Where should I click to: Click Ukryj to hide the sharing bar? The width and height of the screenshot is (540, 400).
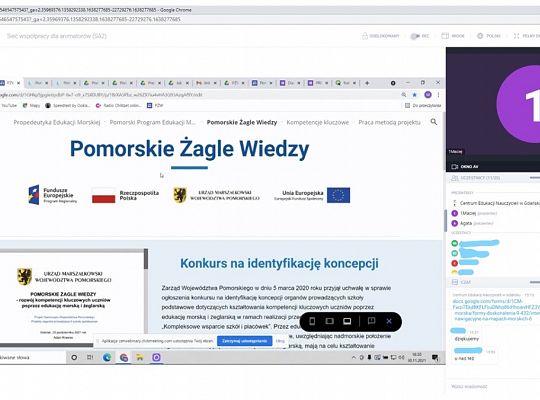(x=280, y=341)
